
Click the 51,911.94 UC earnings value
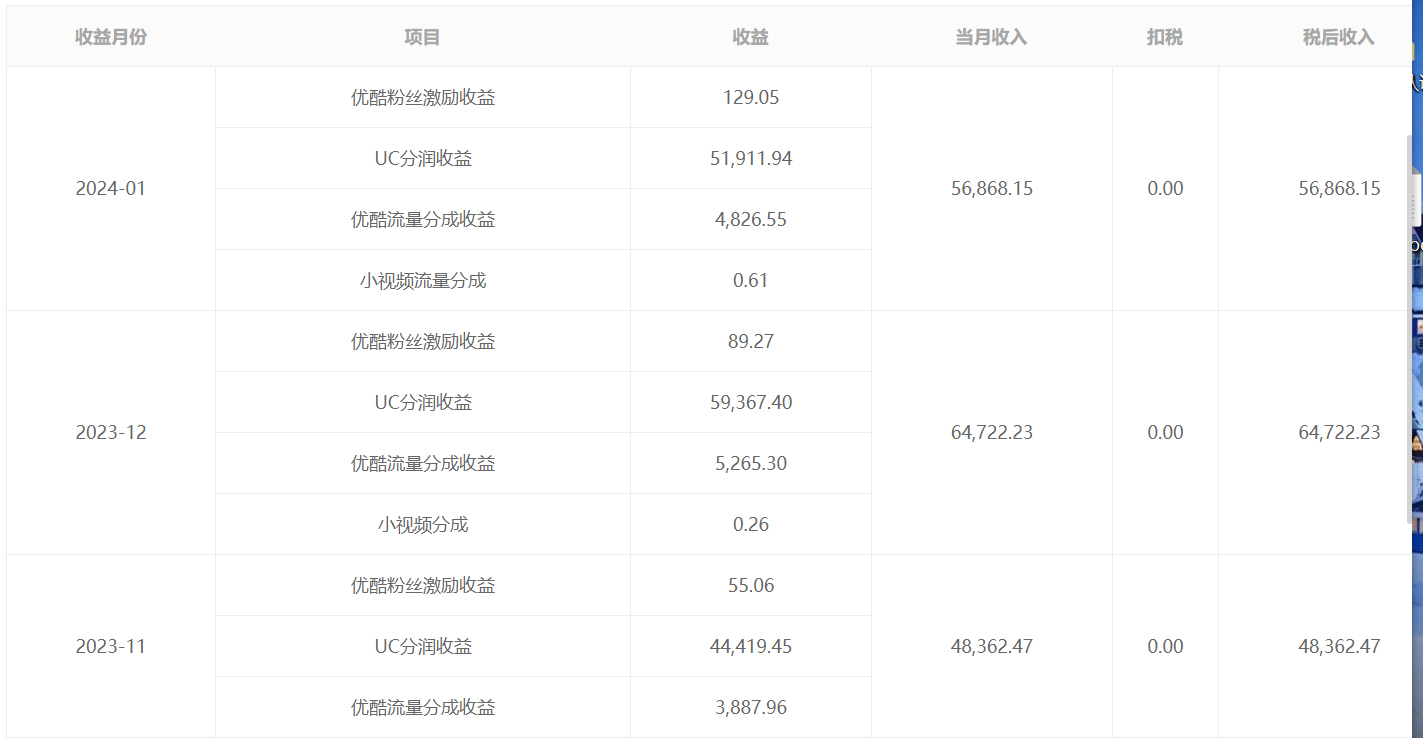pos(750,158)
